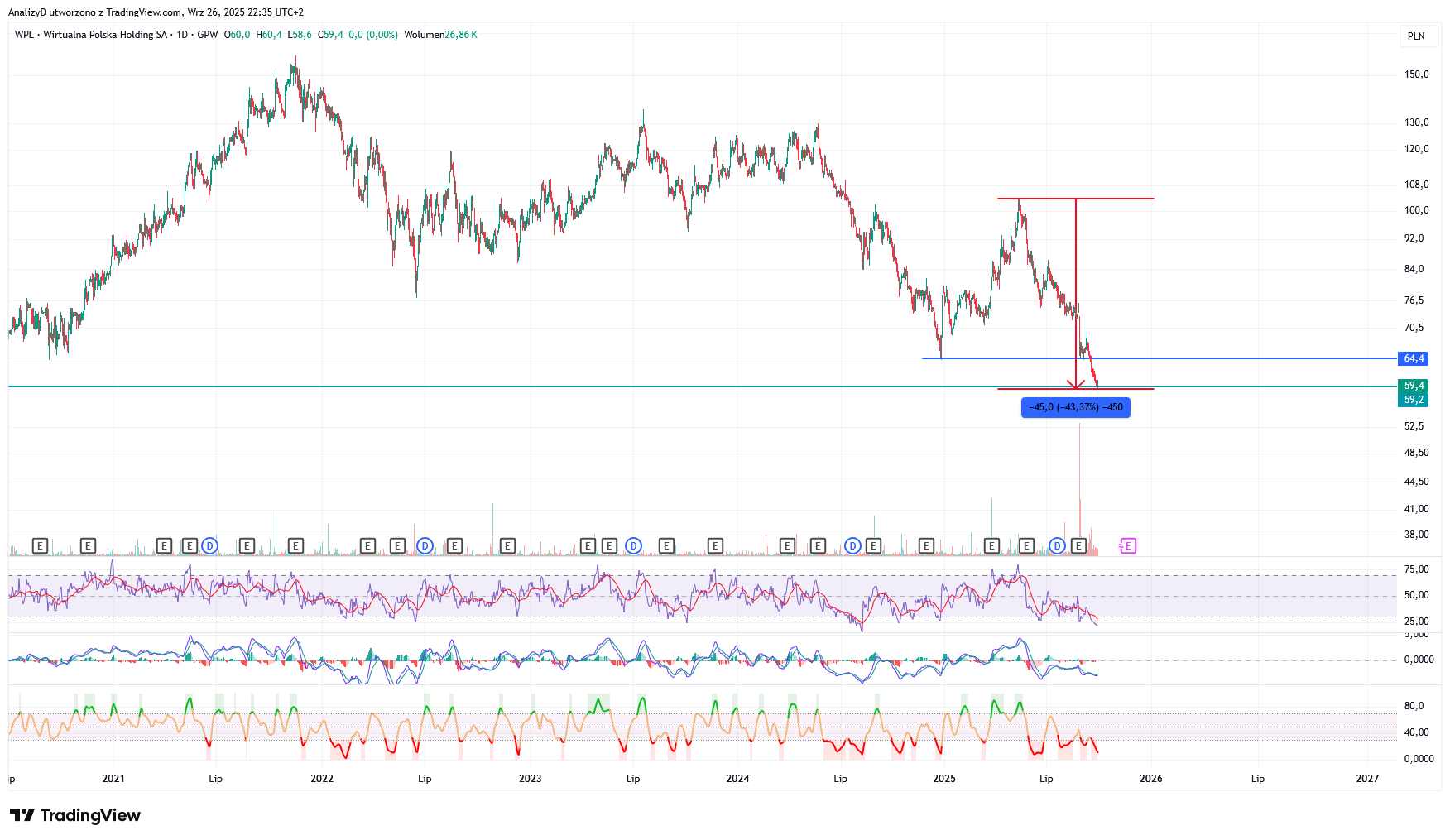Click the earnings marker just before the 2024 dividend
Image resolution: width=1450 pixels, height=840 pixels.
click(818, 545)
